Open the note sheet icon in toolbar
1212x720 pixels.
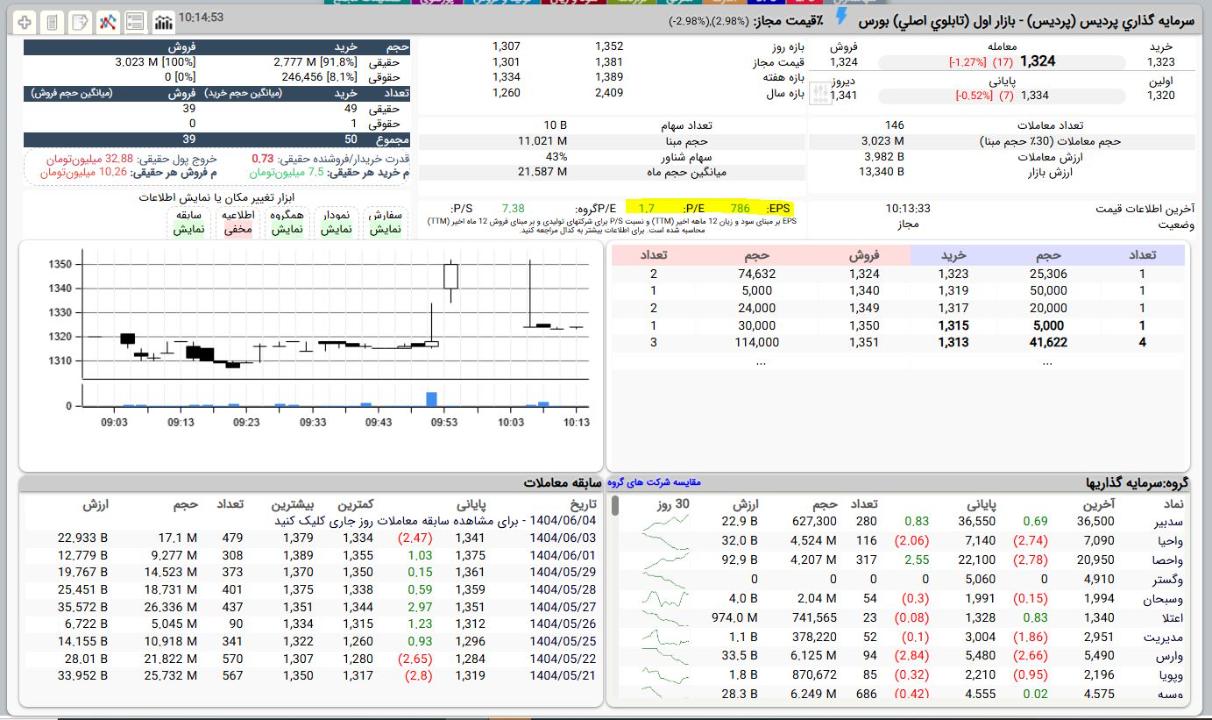tap(78, 21)
